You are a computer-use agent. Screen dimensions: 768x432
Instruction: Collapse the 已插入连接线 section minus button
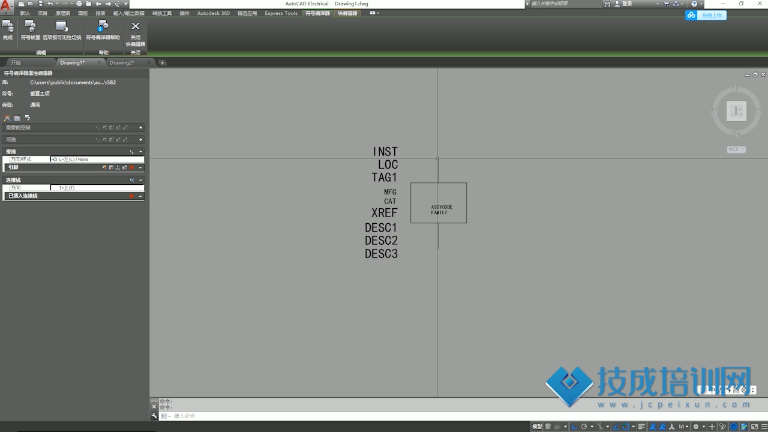(141, 196)
